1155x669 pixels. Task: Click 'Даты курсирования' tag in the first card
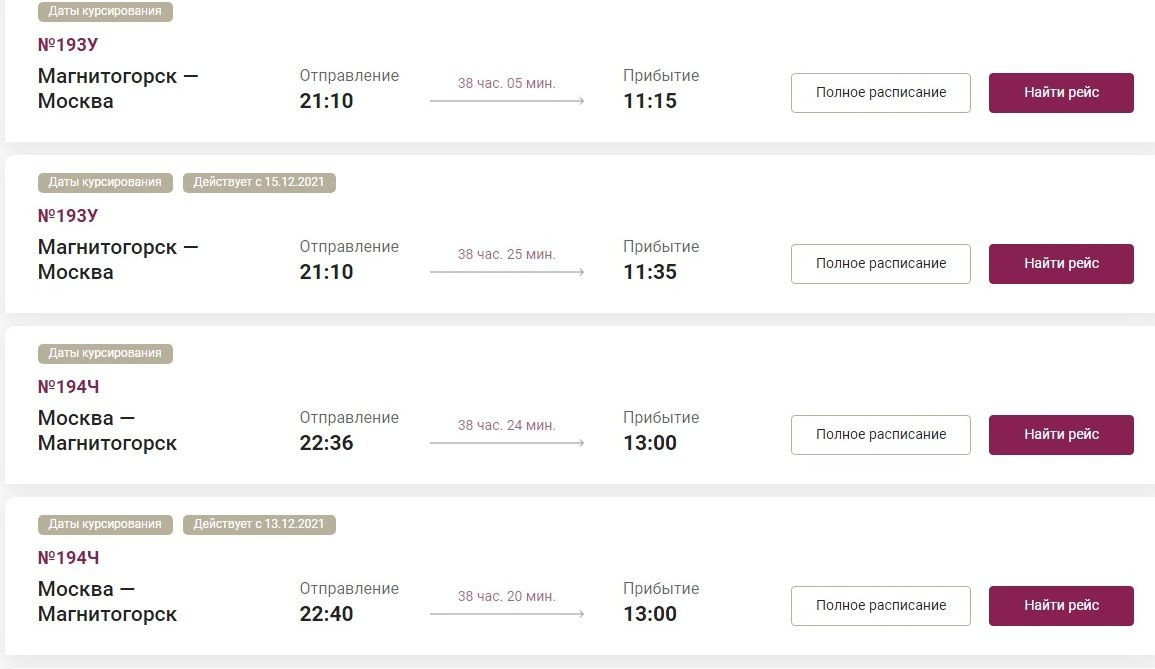(105, 12)
